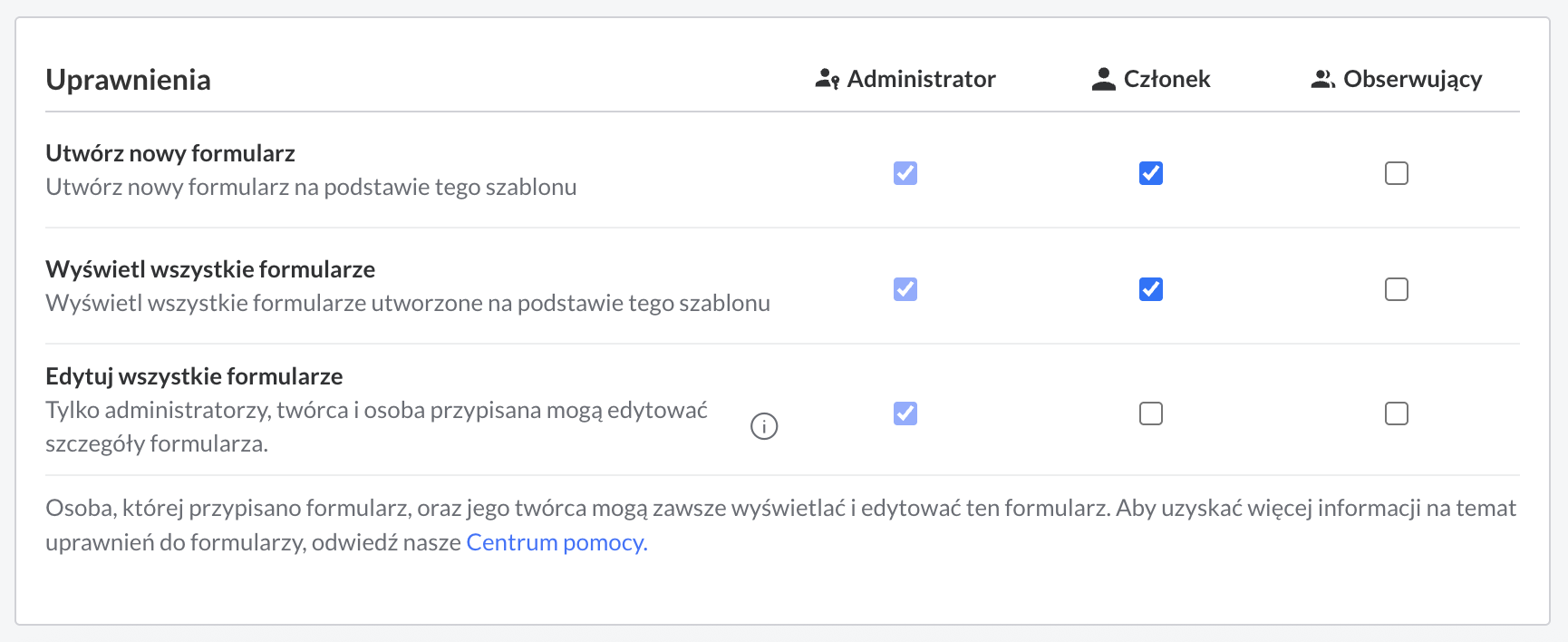Viewport: 1568px width, 642px height.
Task: Uncheck Członek for Utwórz nowy formularz
Action: coord(1151,173)
